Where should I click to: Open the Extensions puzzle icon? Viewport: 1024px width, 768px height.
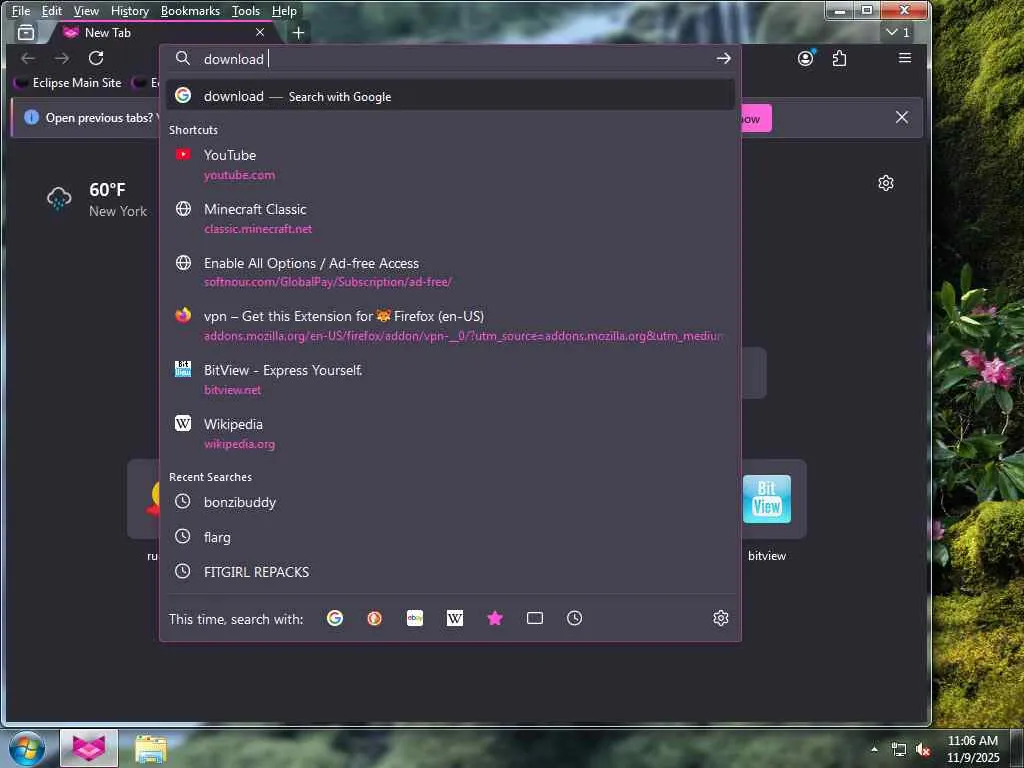[x=840, y=58]
